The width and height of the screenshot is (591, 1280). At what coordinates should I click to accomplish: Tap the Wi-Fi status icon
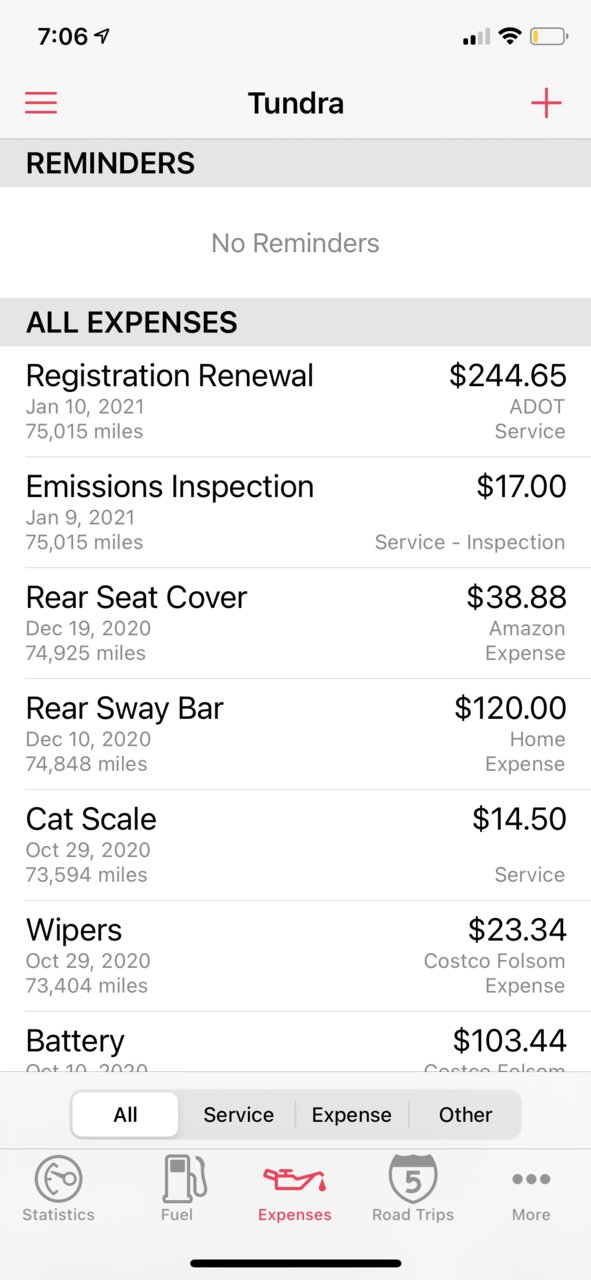point(510,37)
